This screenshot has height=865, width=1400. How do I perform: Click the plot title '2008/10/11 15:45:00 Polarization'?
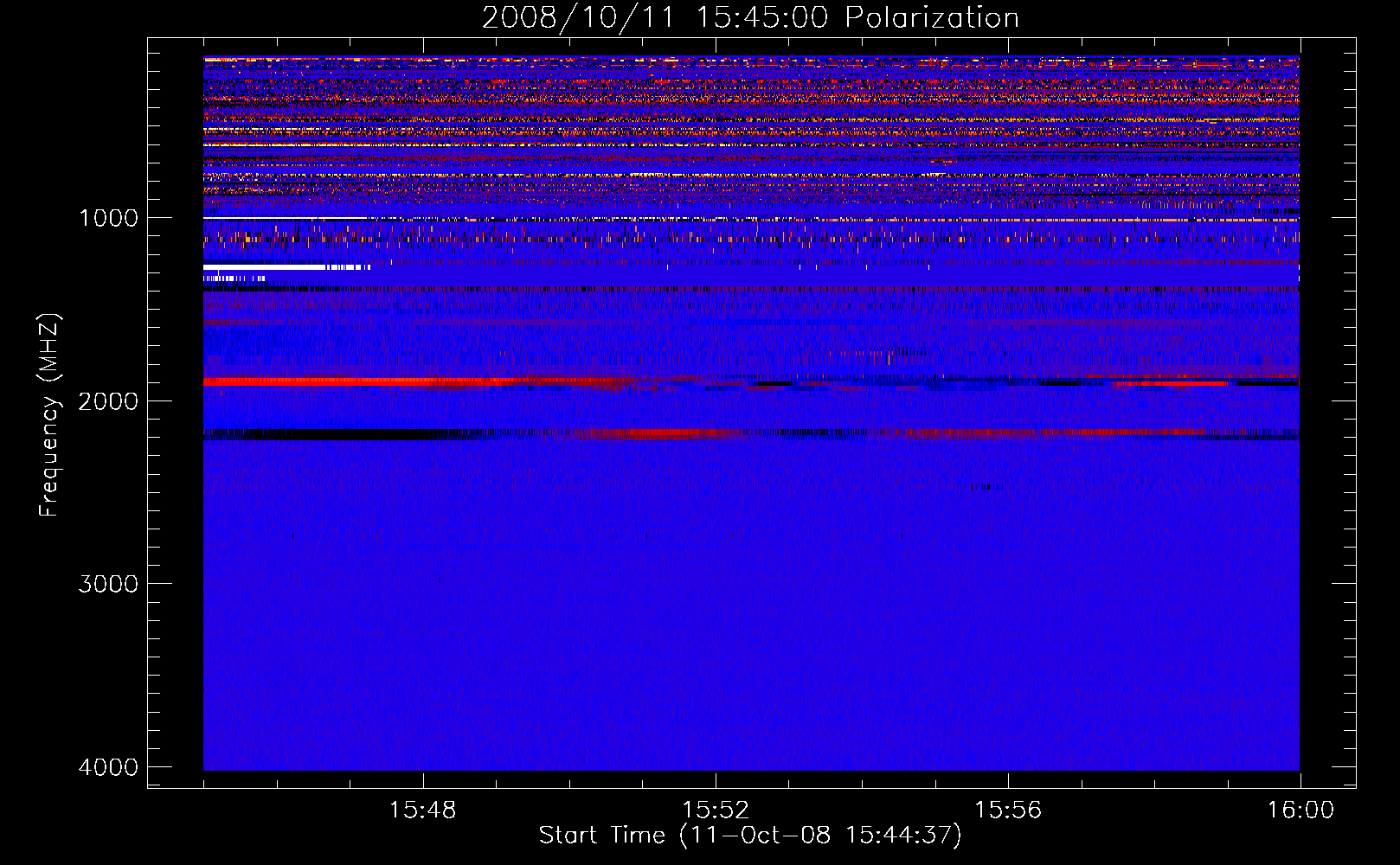(x=750, y=18)
